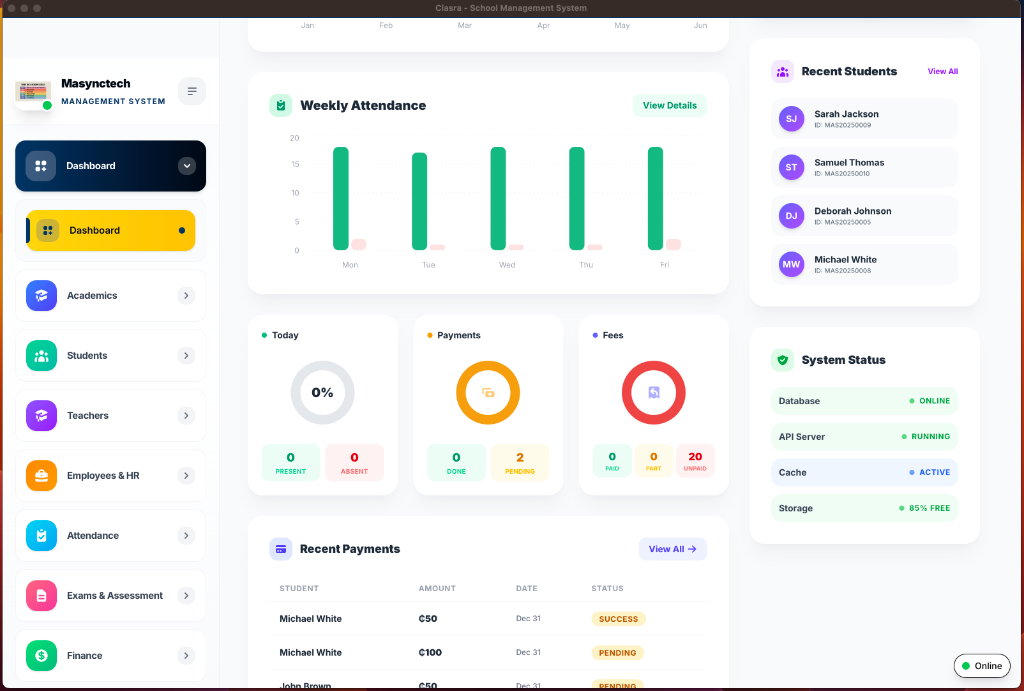Image resolution: width=1024 pixels, height=691 pixels.
Task: Open View All for Recent Payments
Action: pos(672,549)
